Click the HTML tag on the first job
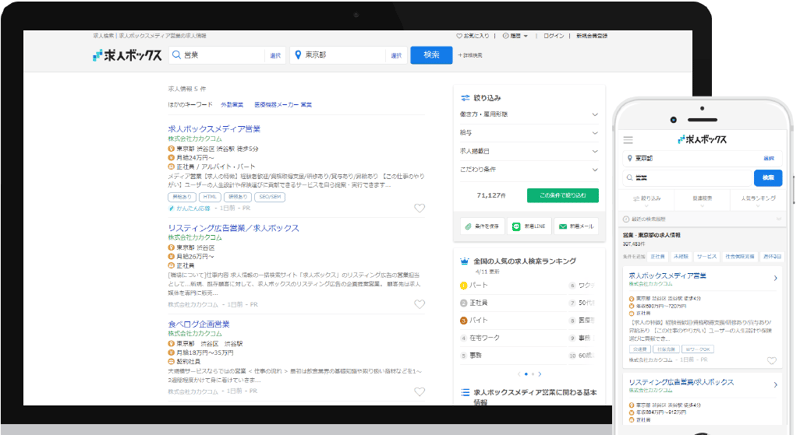This screenshot has width=800, height=435. (210, 197)
